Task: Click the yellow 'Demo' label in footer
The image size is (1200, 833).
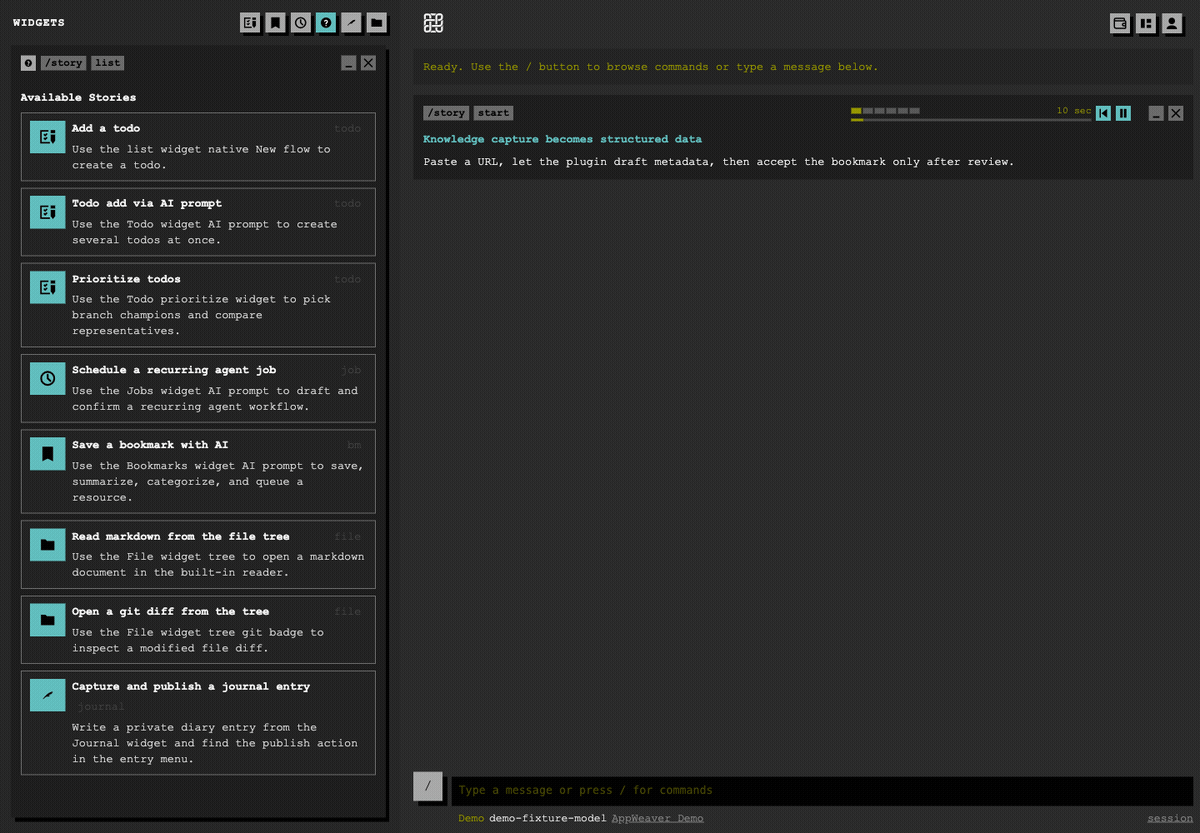Action: pos(471,818)
